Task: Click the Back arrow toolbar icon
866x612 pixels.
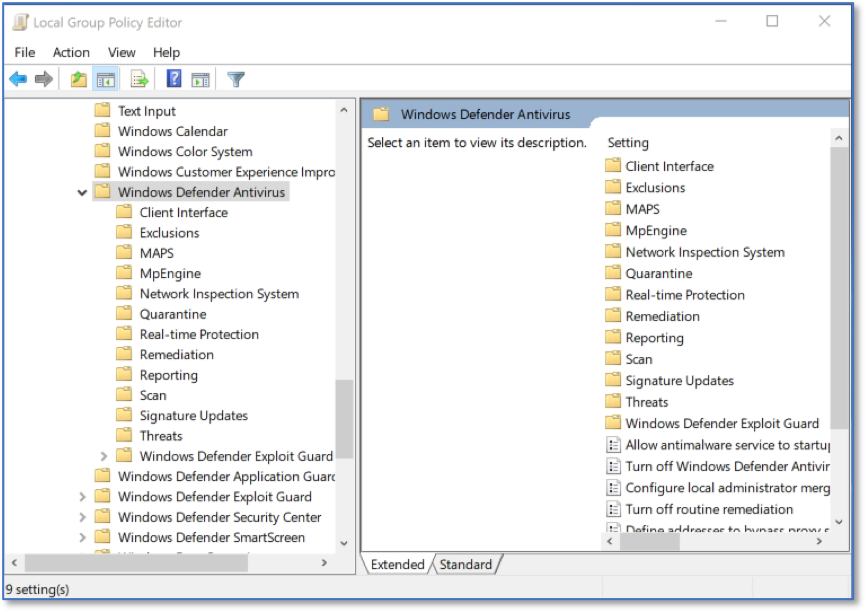Action: coord(18,80)
